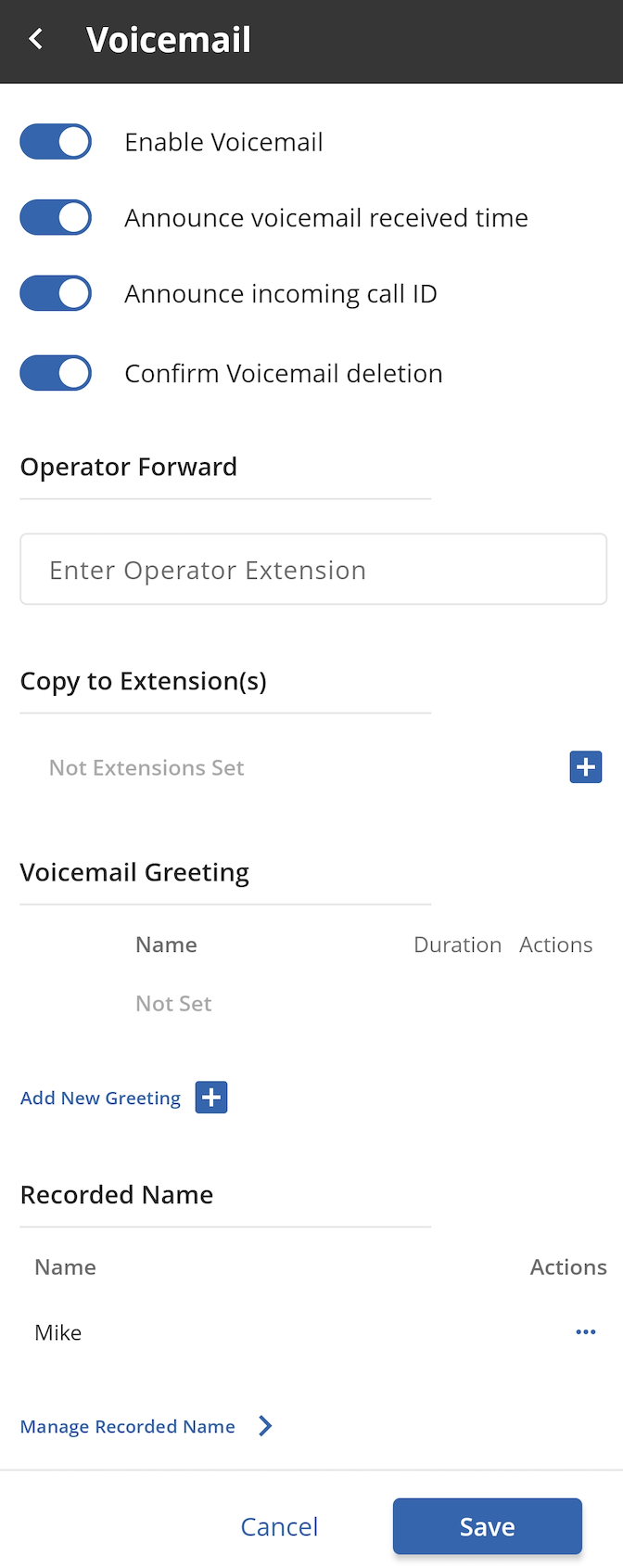Toggle Announce voicemail received time switch
Viewport: 623px width, 1568px height.
tap(56, 218)
